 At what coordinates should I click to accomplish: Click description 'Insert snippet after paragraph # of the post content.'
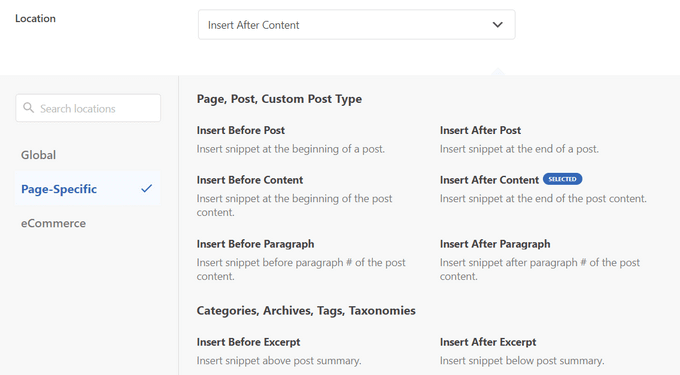[x=539, y=269]
